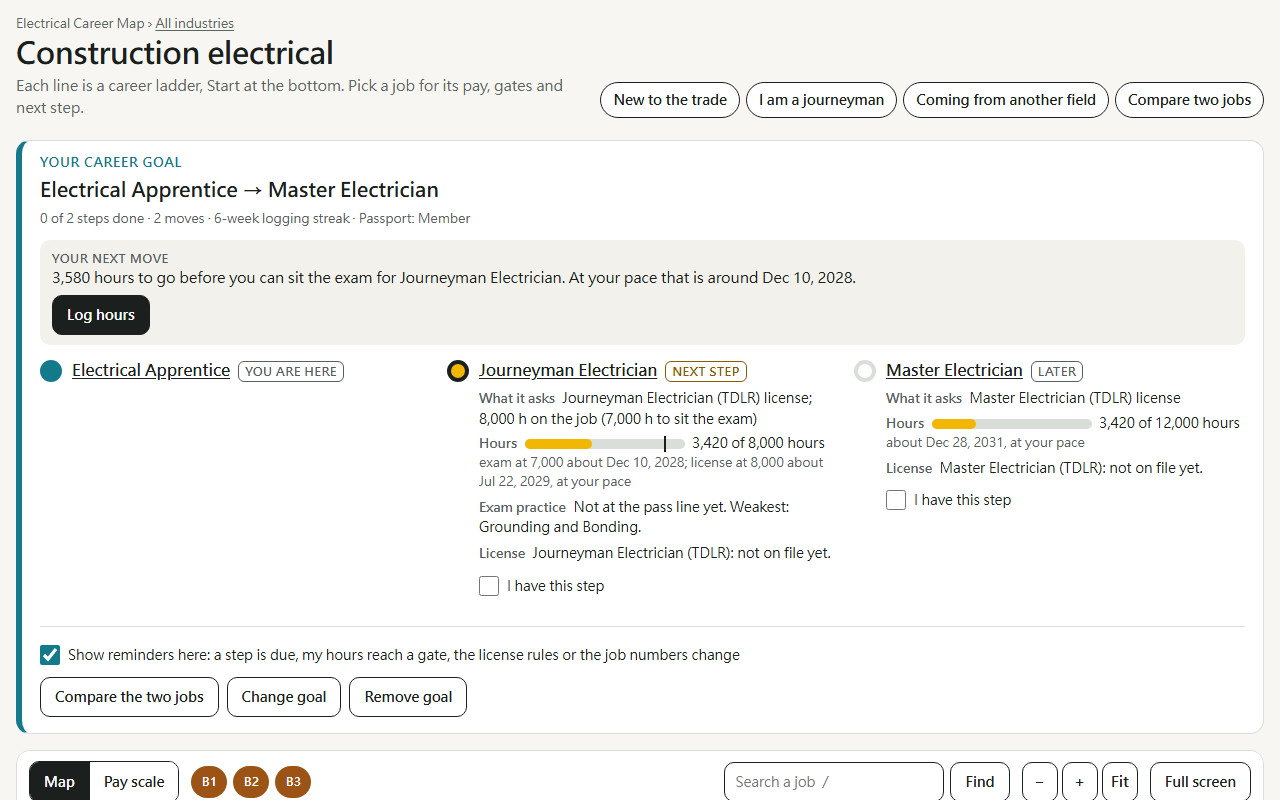Switch to the Map view tab
This screenshot has width=1280, height=800.
coord(59,782)
